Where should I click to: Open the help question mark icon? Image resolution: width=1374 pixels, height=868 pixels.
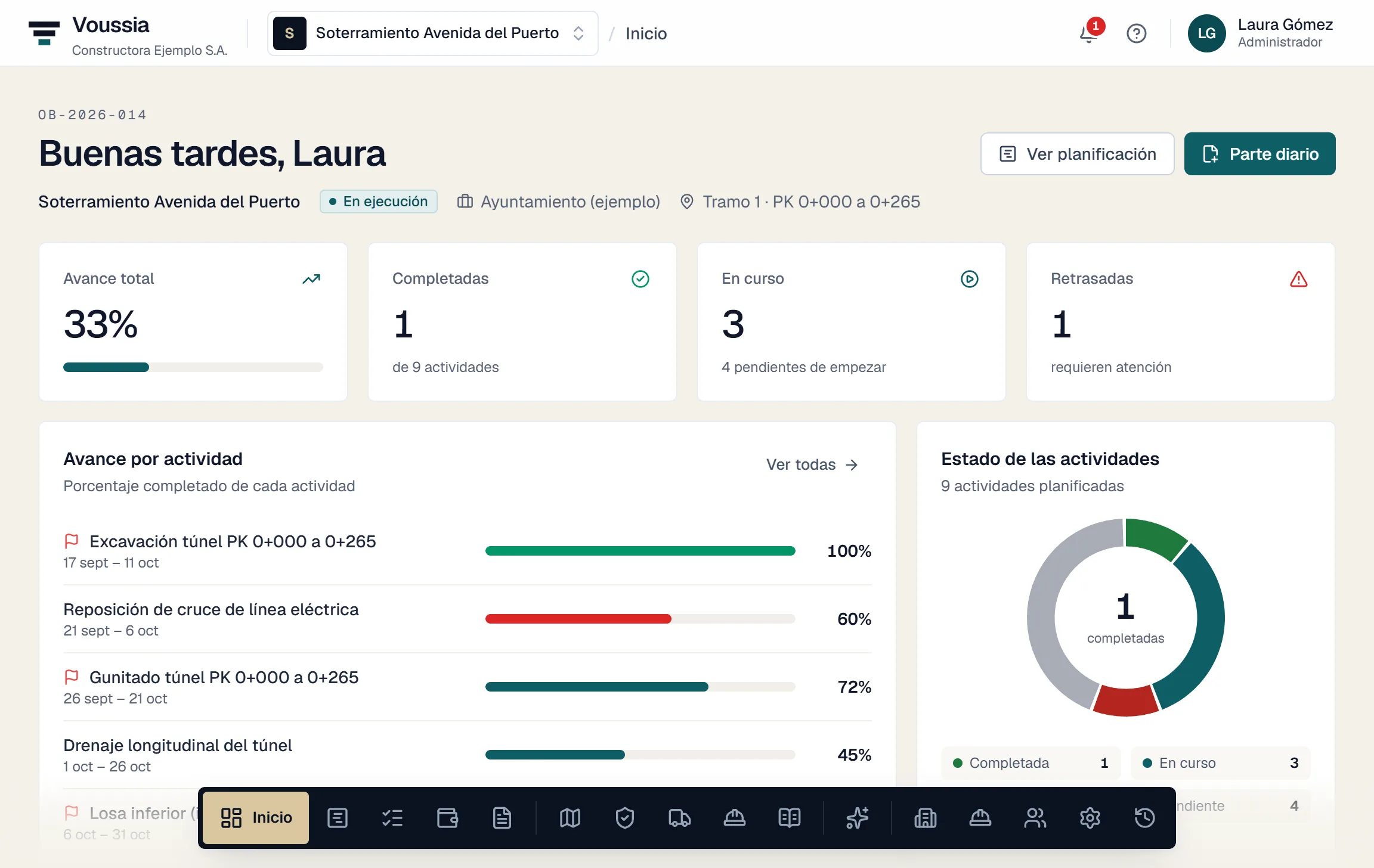[1137, 33]
